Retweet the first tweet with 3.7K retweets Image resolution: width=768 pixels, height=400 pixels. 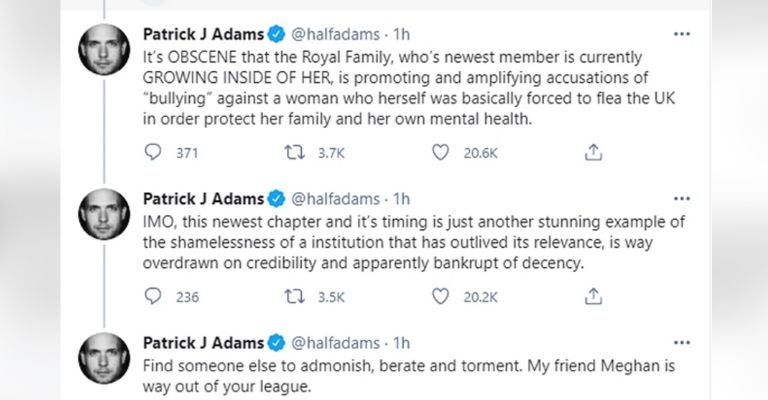pos(297,152)
